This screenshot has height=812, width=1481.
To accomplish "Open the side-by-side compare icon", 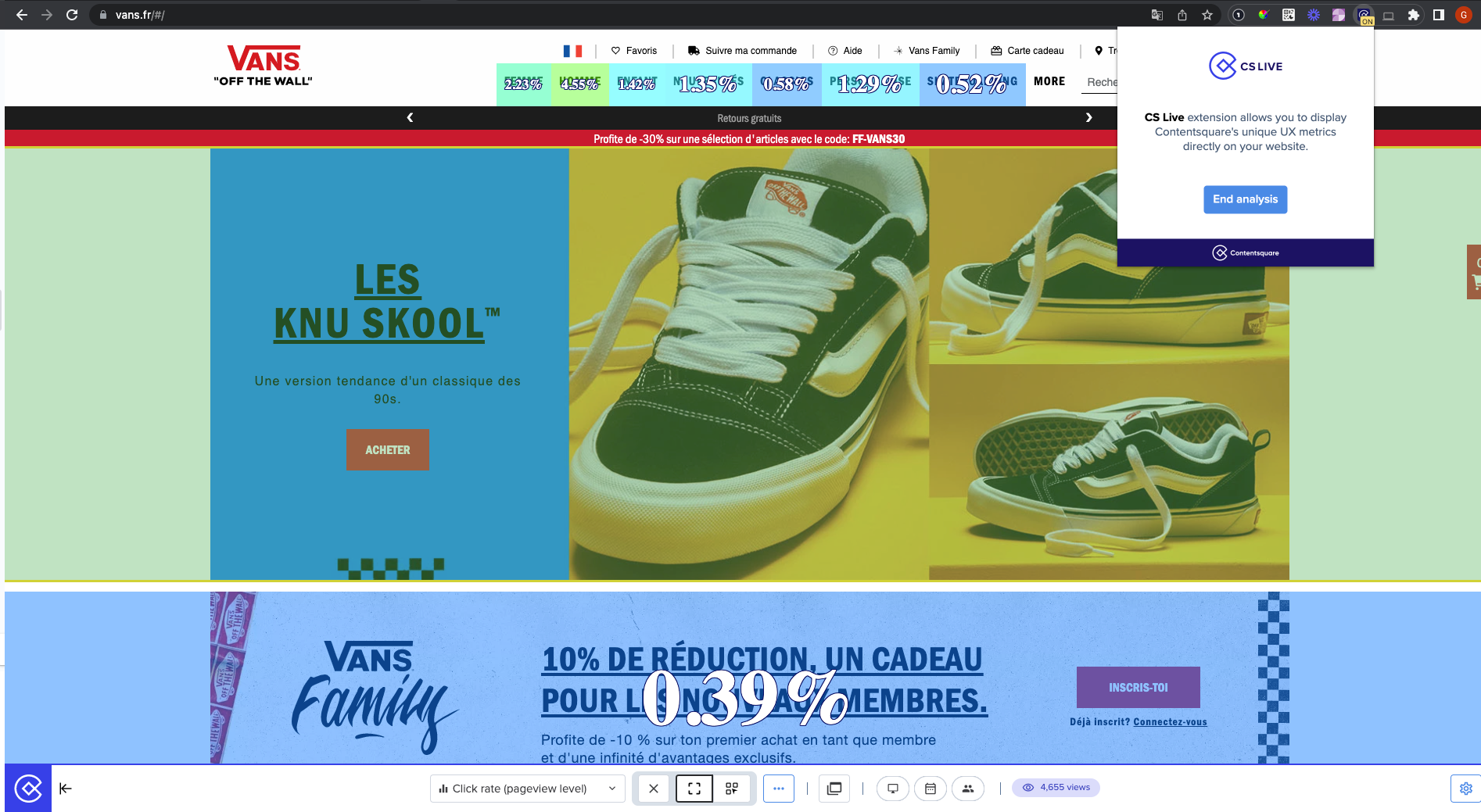I will point(834,789).
